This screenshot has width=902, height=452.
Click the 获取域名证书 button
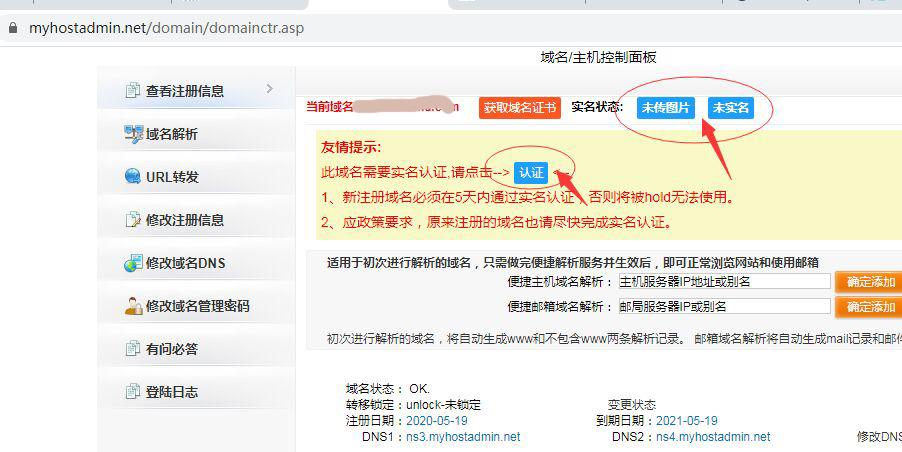pyautogui.click(x=519, y=108)
